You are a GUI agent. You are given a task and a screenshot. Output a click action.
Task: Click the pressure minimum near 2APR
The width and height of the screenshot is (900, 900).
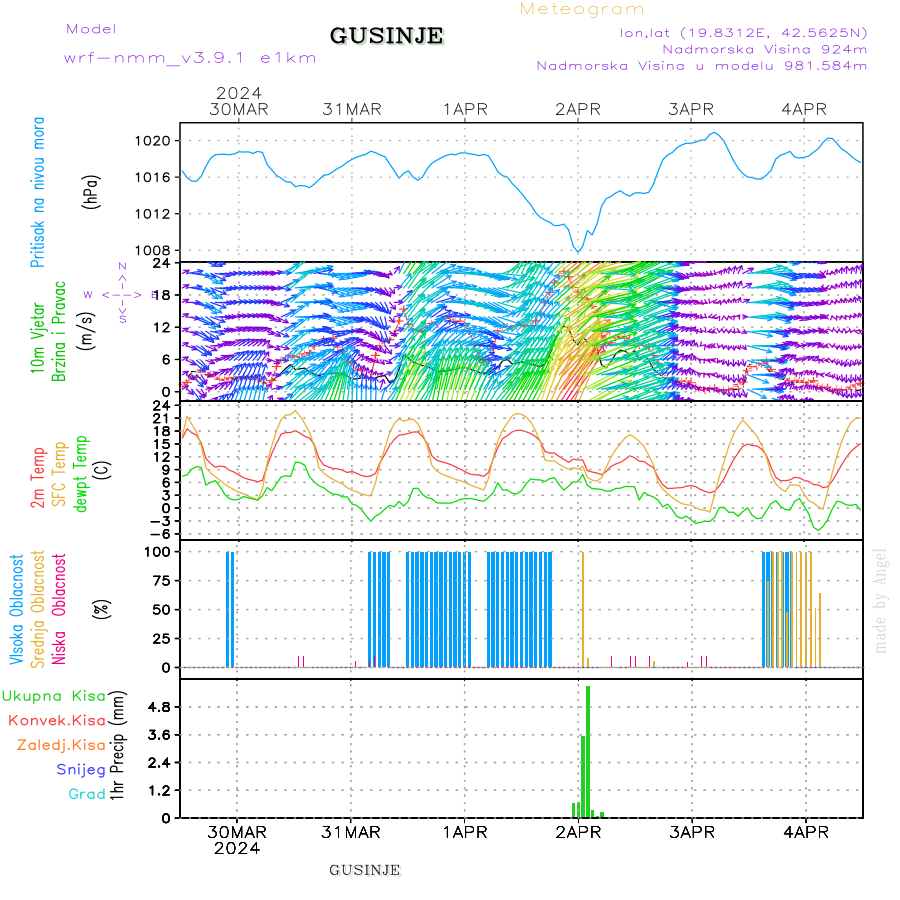[x=578, y=251]
